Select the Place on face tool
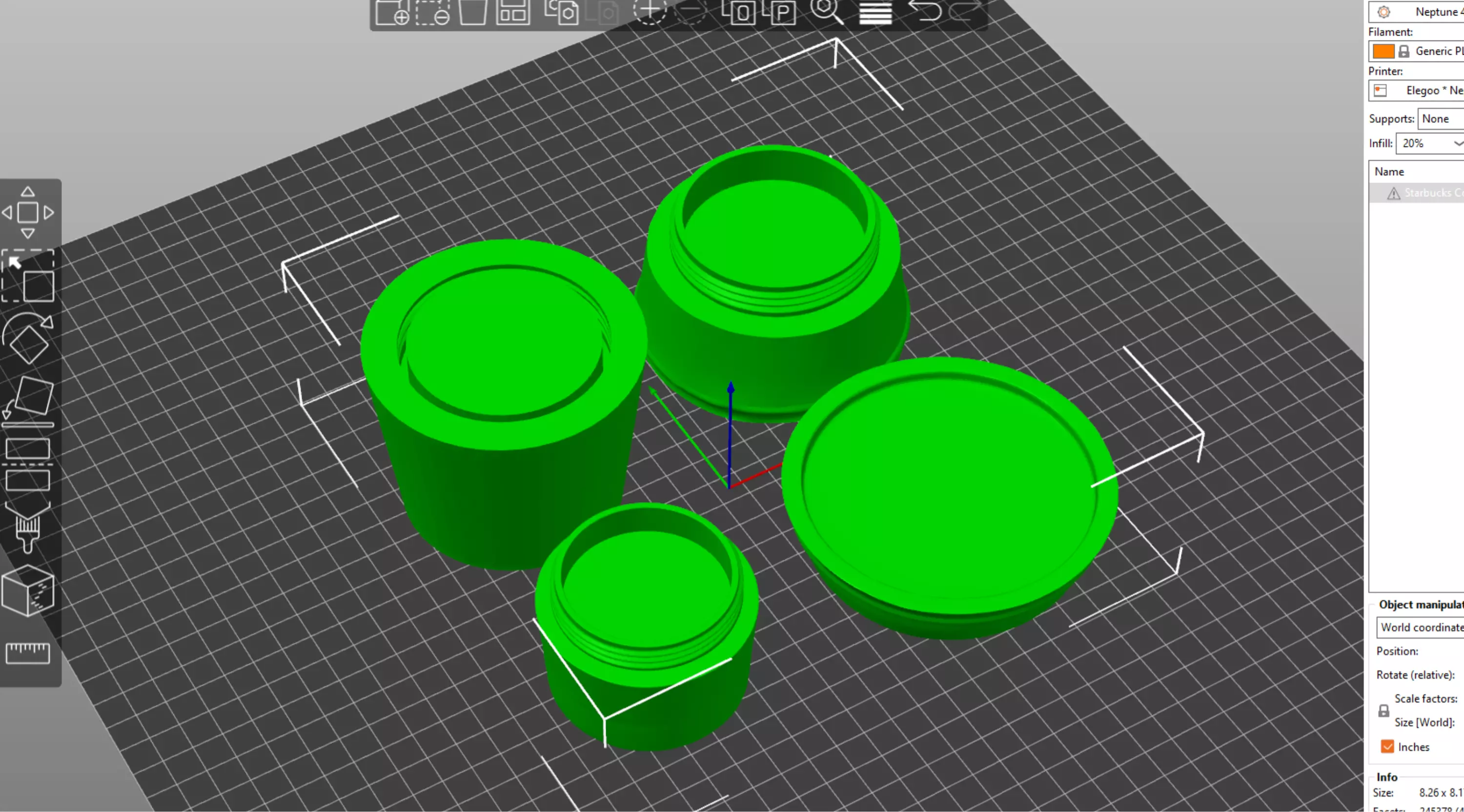The image size is (1464, 812). click(27, 401)
